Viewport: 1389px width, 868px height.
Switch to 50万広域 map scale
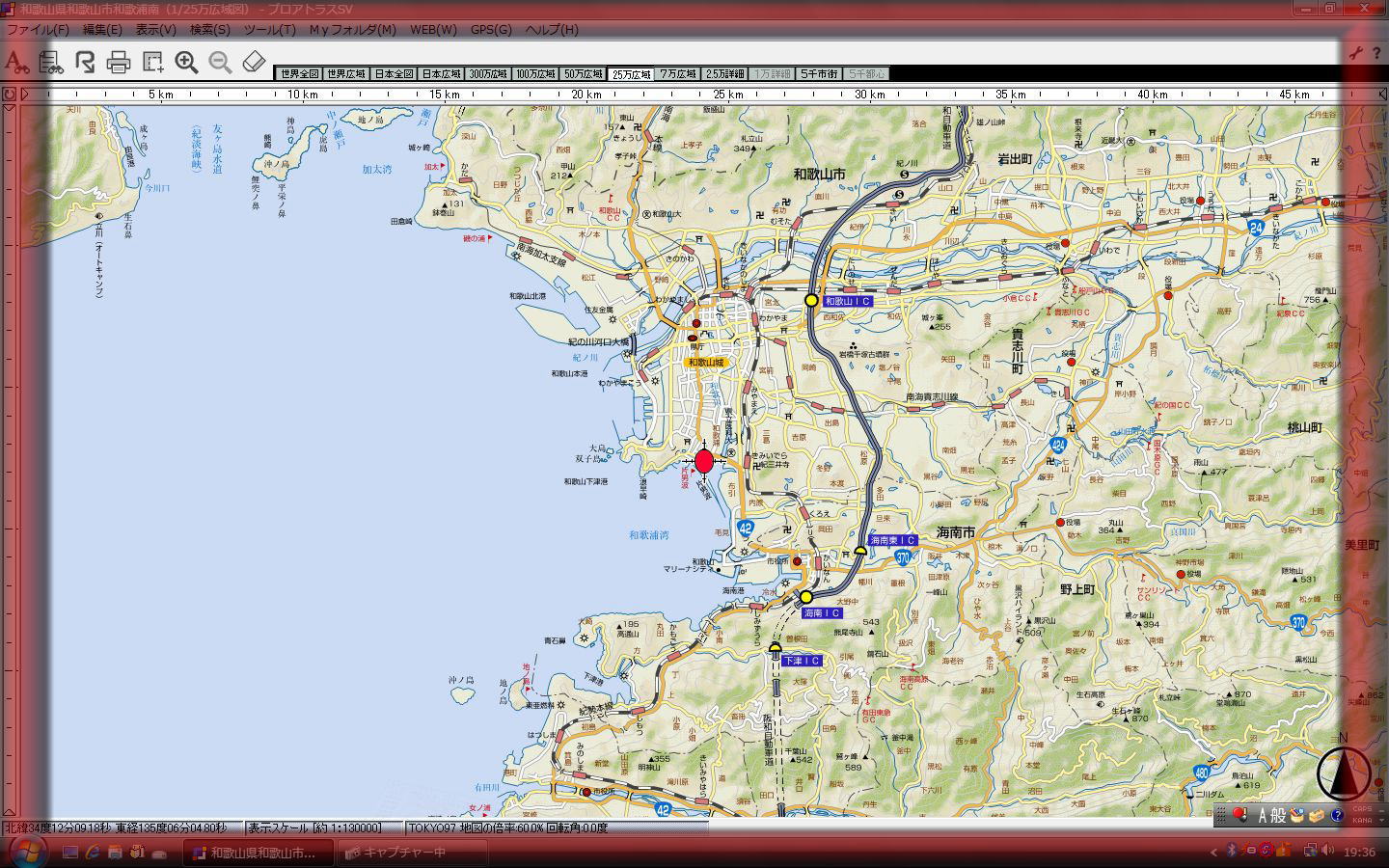[582, 74]
